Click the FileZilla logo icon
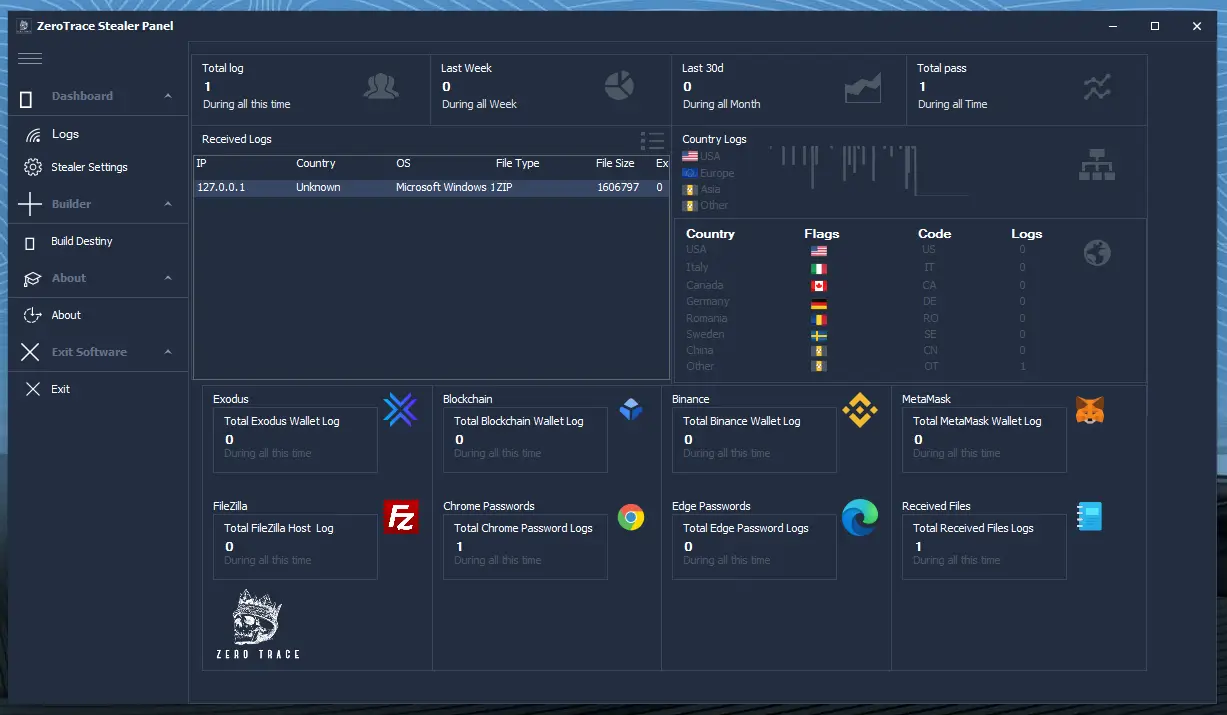Image resolution: width=1227 pixels, height=715 pixels. click(x=401, y=517)
